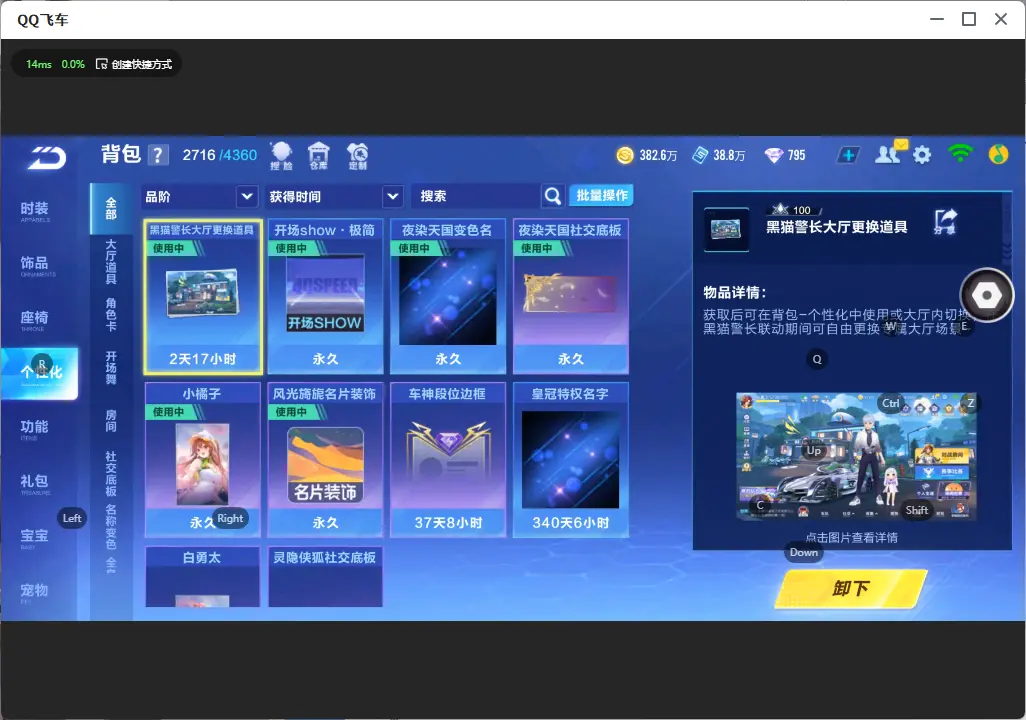The height and width of the screenshot is (720, 1026).
Task: Click the gold coin currency icon
Action: tap(625, 155)
